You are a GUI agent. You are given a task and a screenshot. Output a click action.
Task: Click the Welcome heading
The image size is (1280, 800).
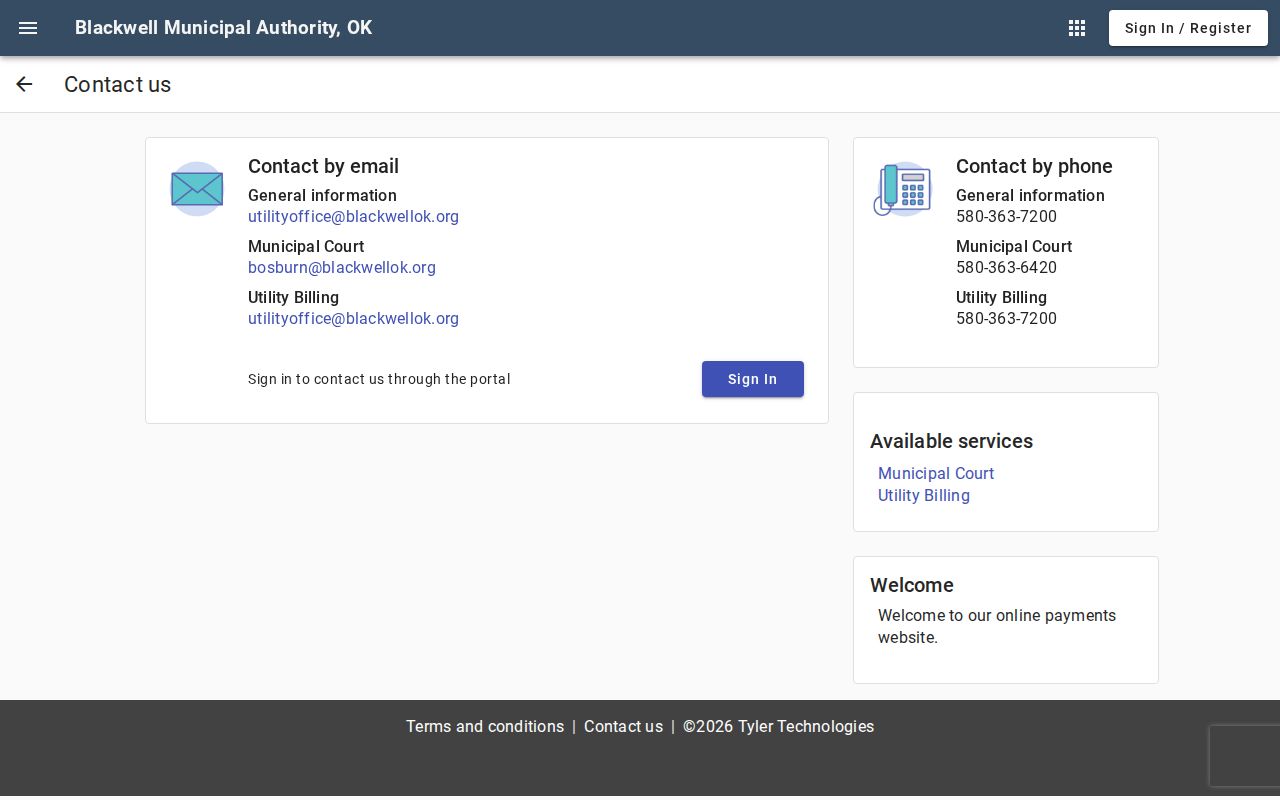tap(912, 585)
